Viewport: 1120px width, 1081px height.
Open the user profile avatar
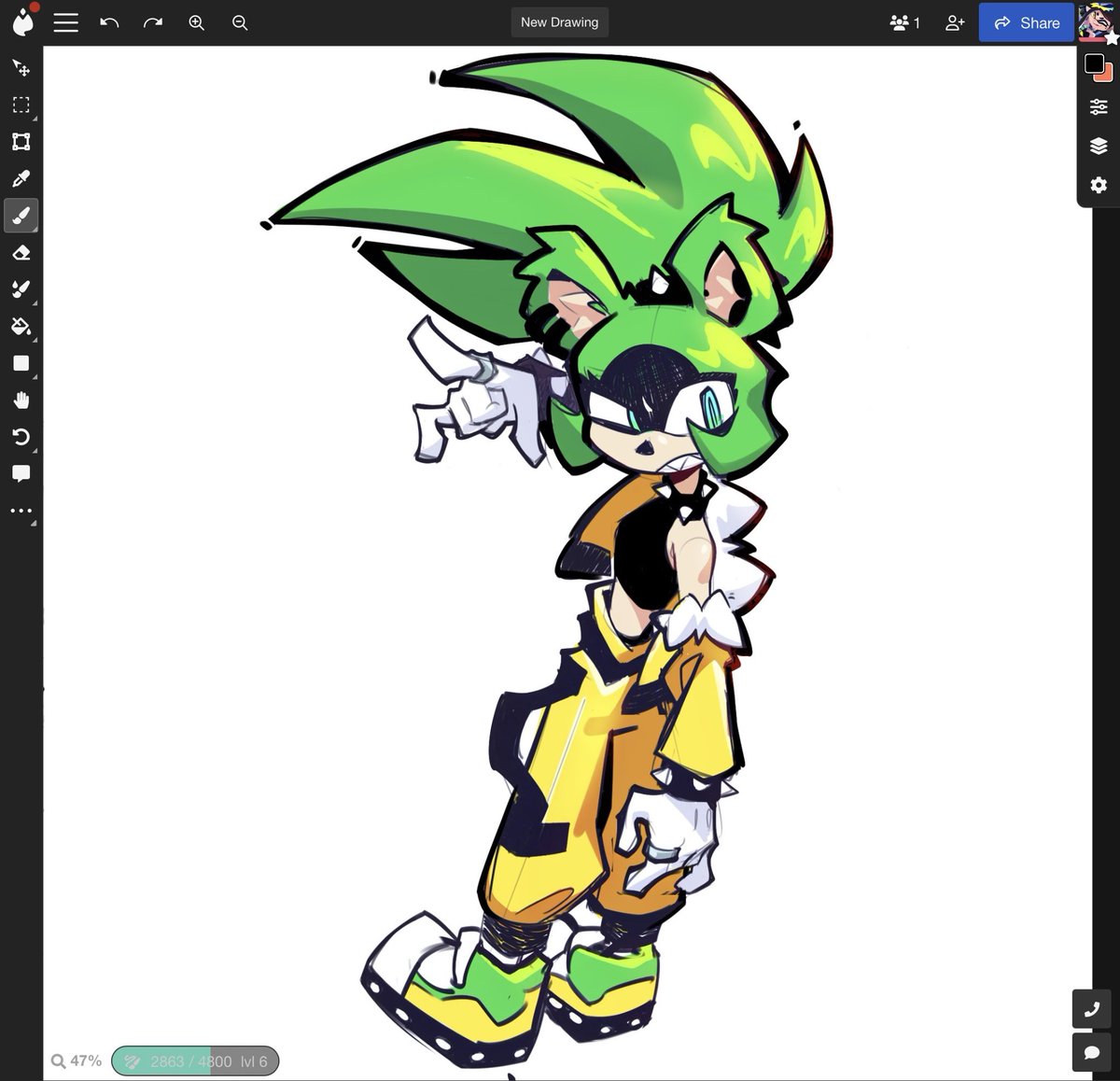1098,22
